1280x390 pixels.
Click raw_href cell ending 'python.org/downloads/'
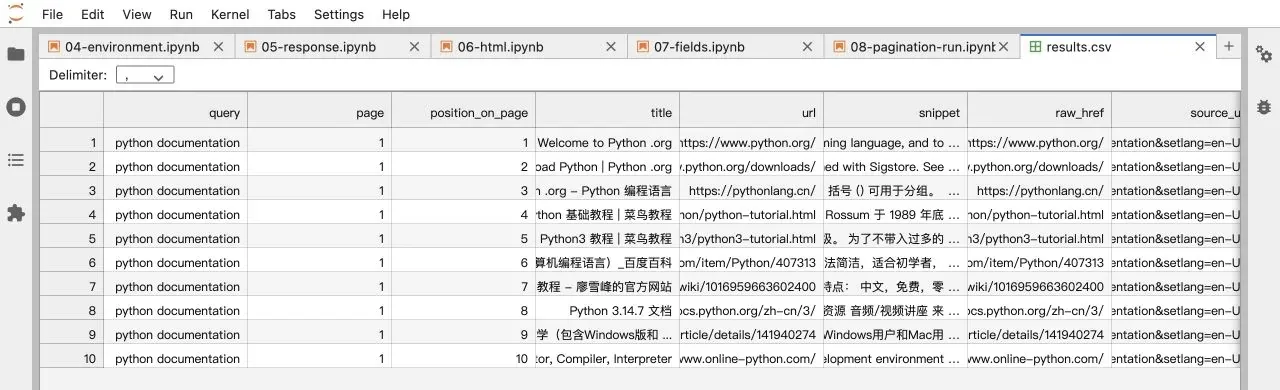(1040, 167)
